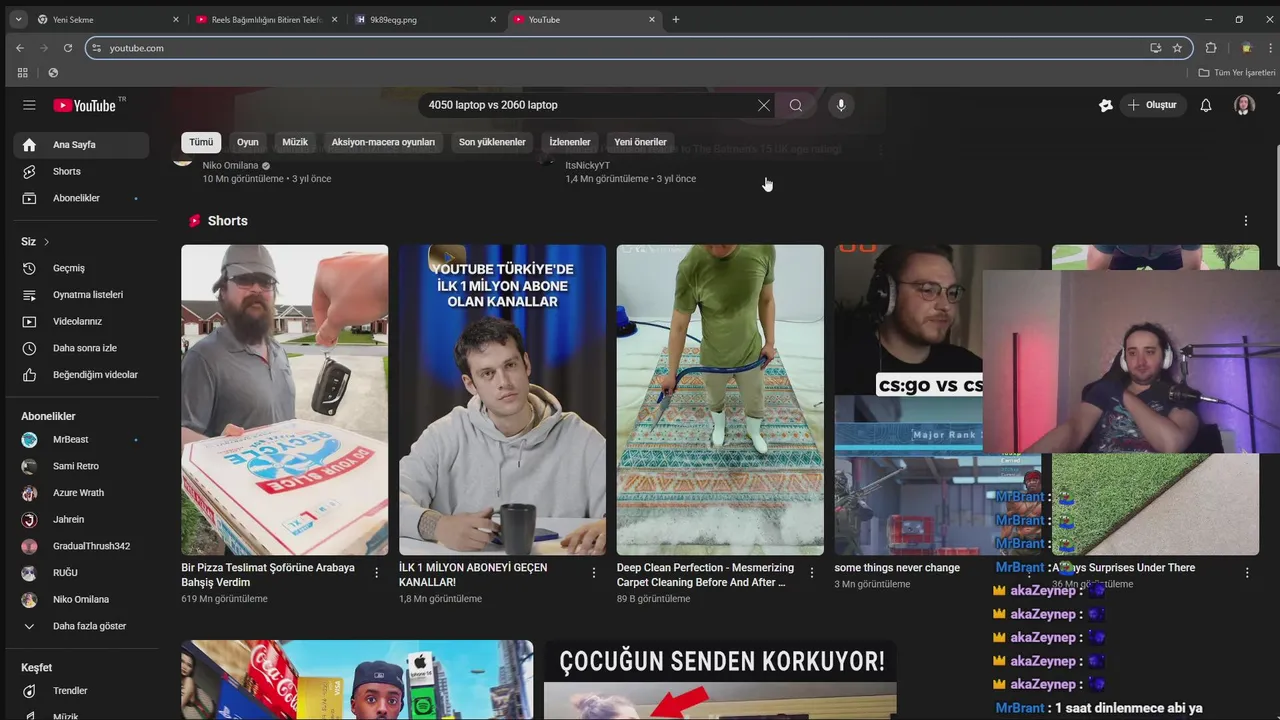Bookmark this page with star icon

[1177, 48]
